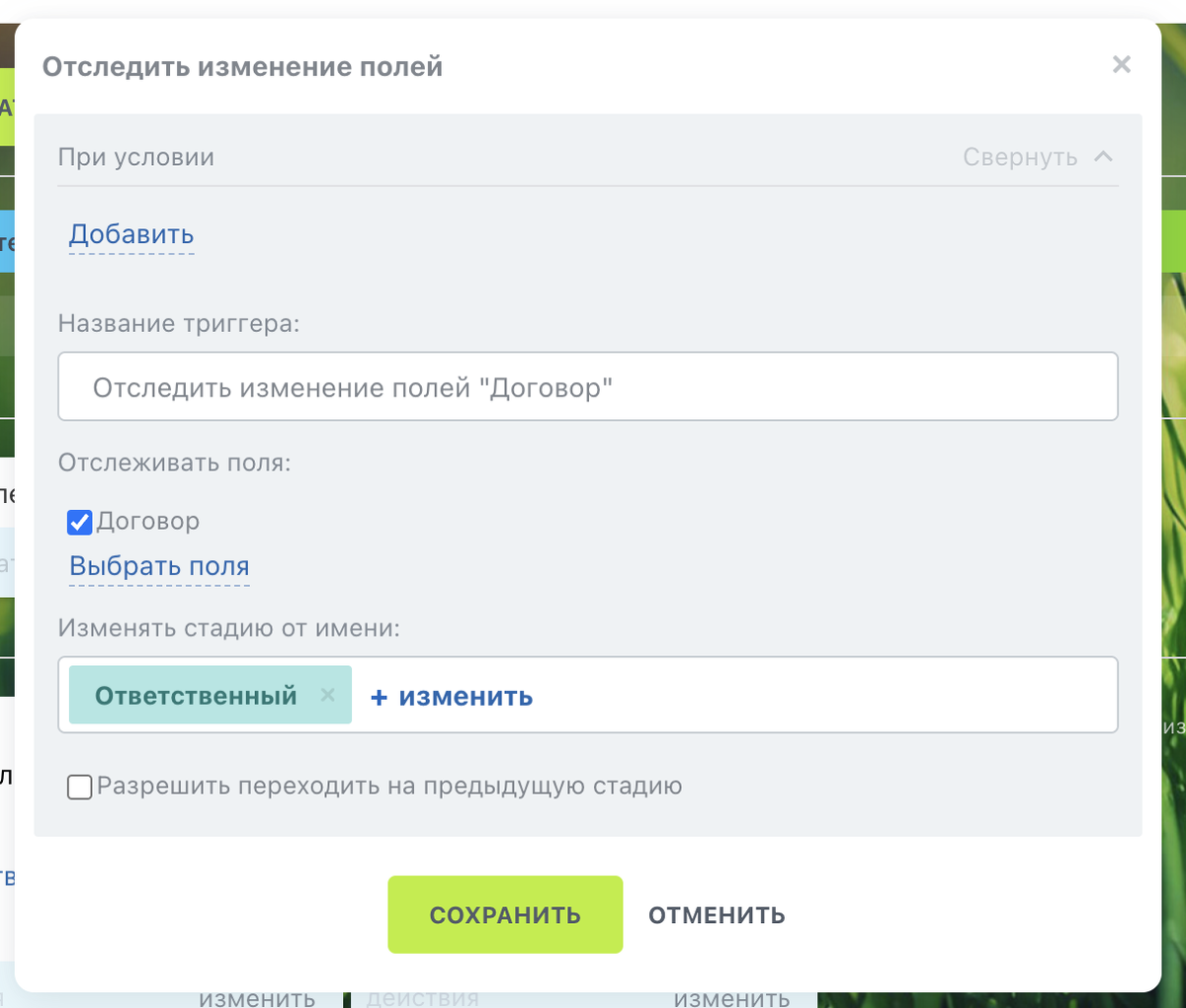Click the dashed underline under "Выбрать поля"
This screenshot has width=1186, height=1008.
[158, 585]
